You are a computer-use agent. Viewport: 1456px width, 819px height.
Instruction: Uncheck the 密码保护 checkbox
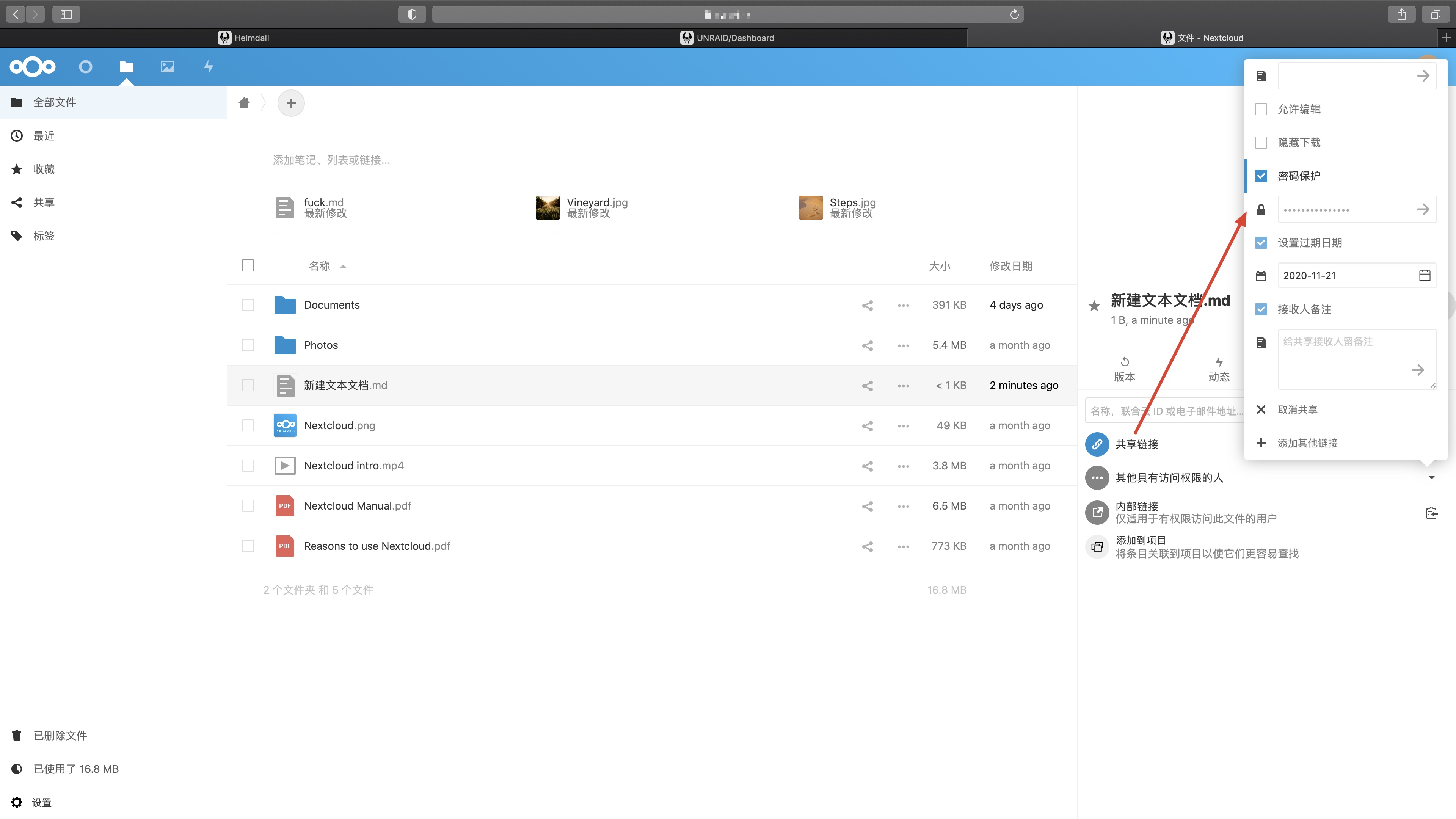(x=1261, y=176)
